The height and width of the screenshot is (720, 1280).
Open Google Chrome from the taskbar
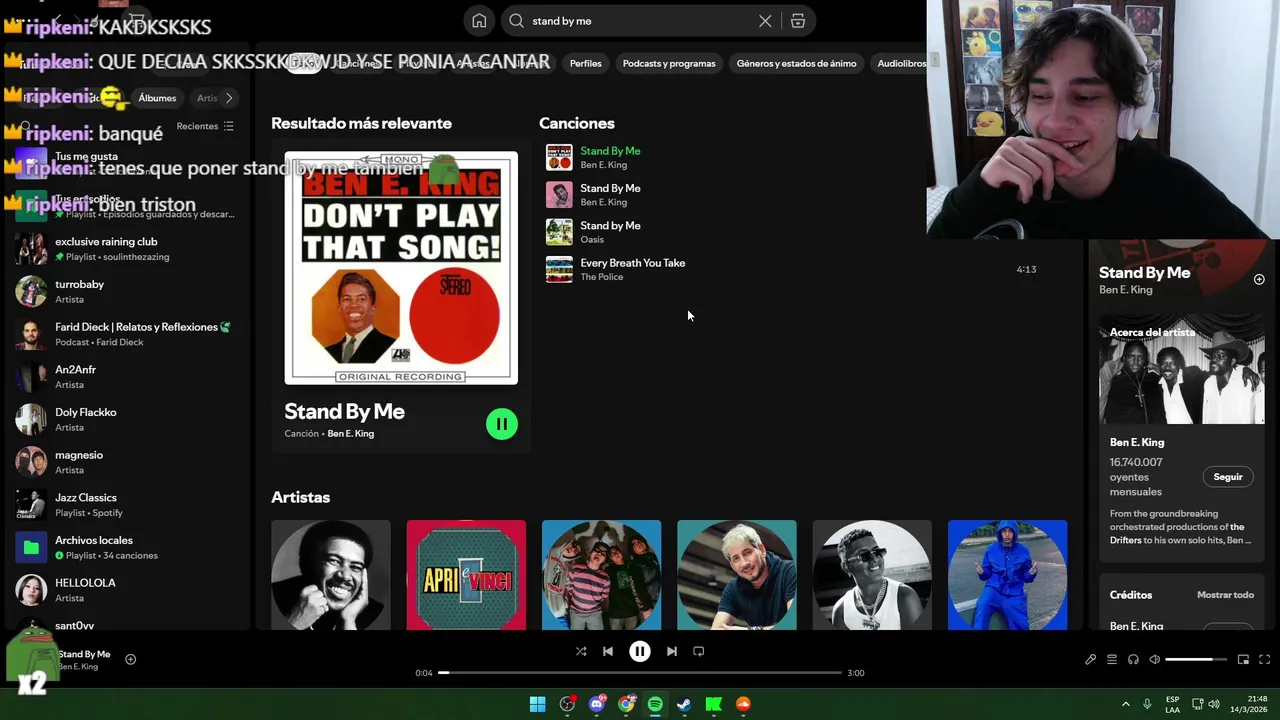click(626, 704)
